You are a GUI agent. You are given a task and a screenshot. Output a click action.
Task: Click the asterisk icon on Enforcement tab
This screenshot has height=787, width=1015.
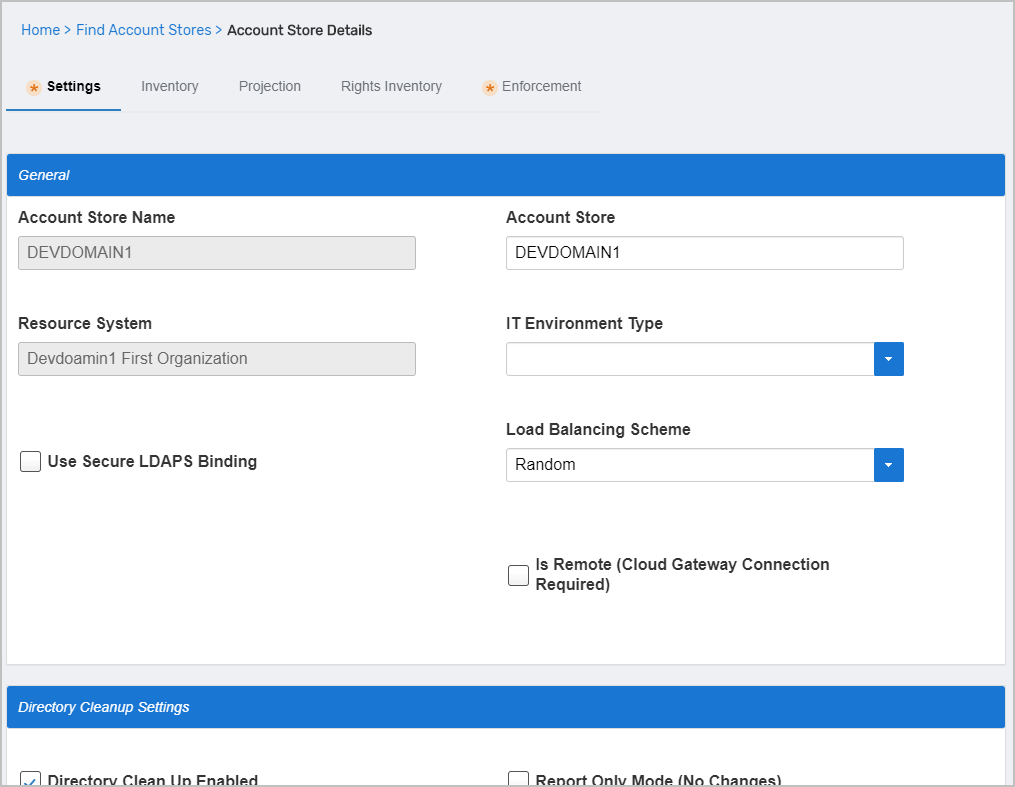point(490,88)
